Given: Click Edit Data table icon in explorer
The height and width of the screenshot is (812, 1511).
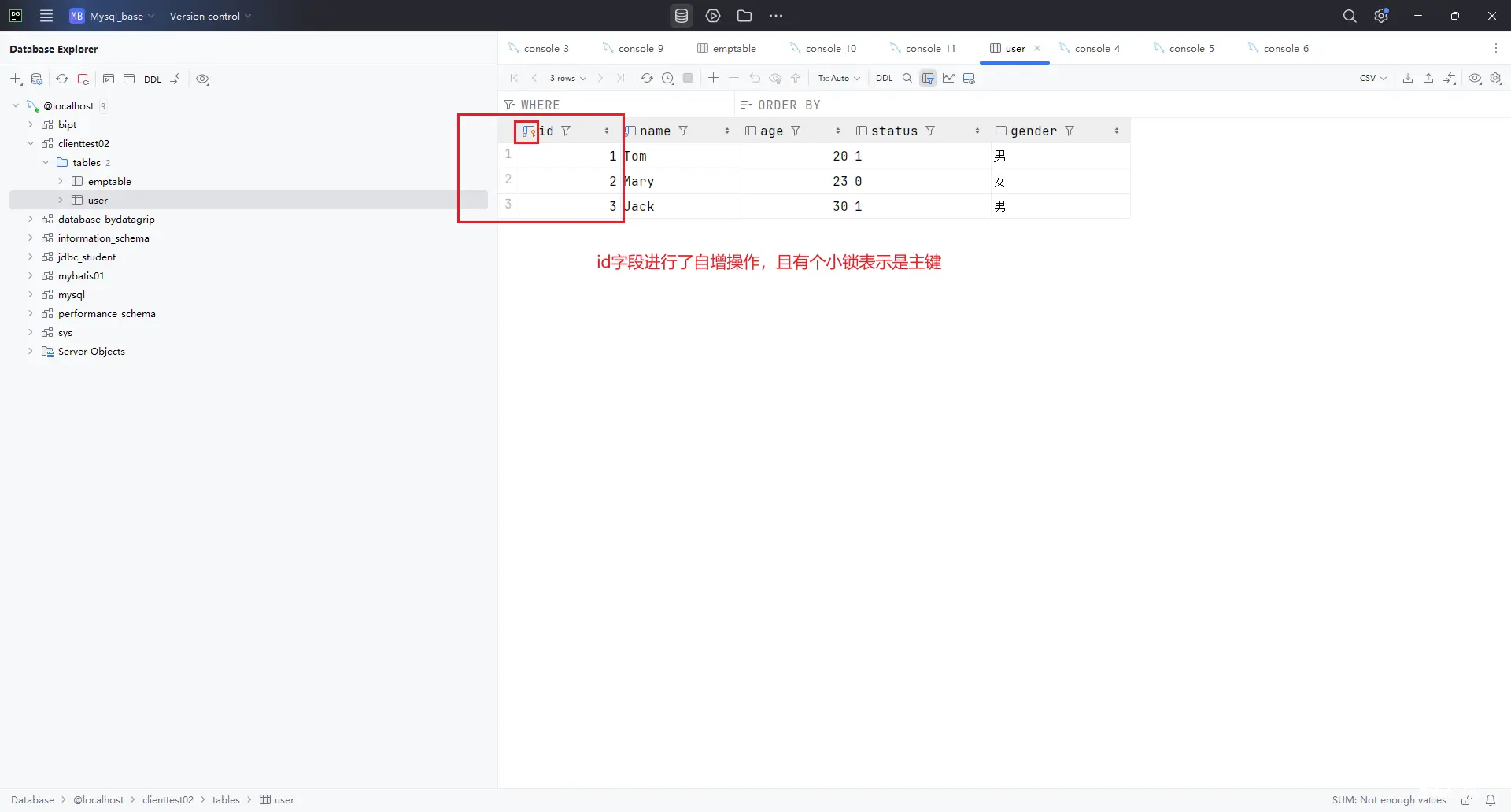Looking at the screenshot, I should click(x=129, y=79).
